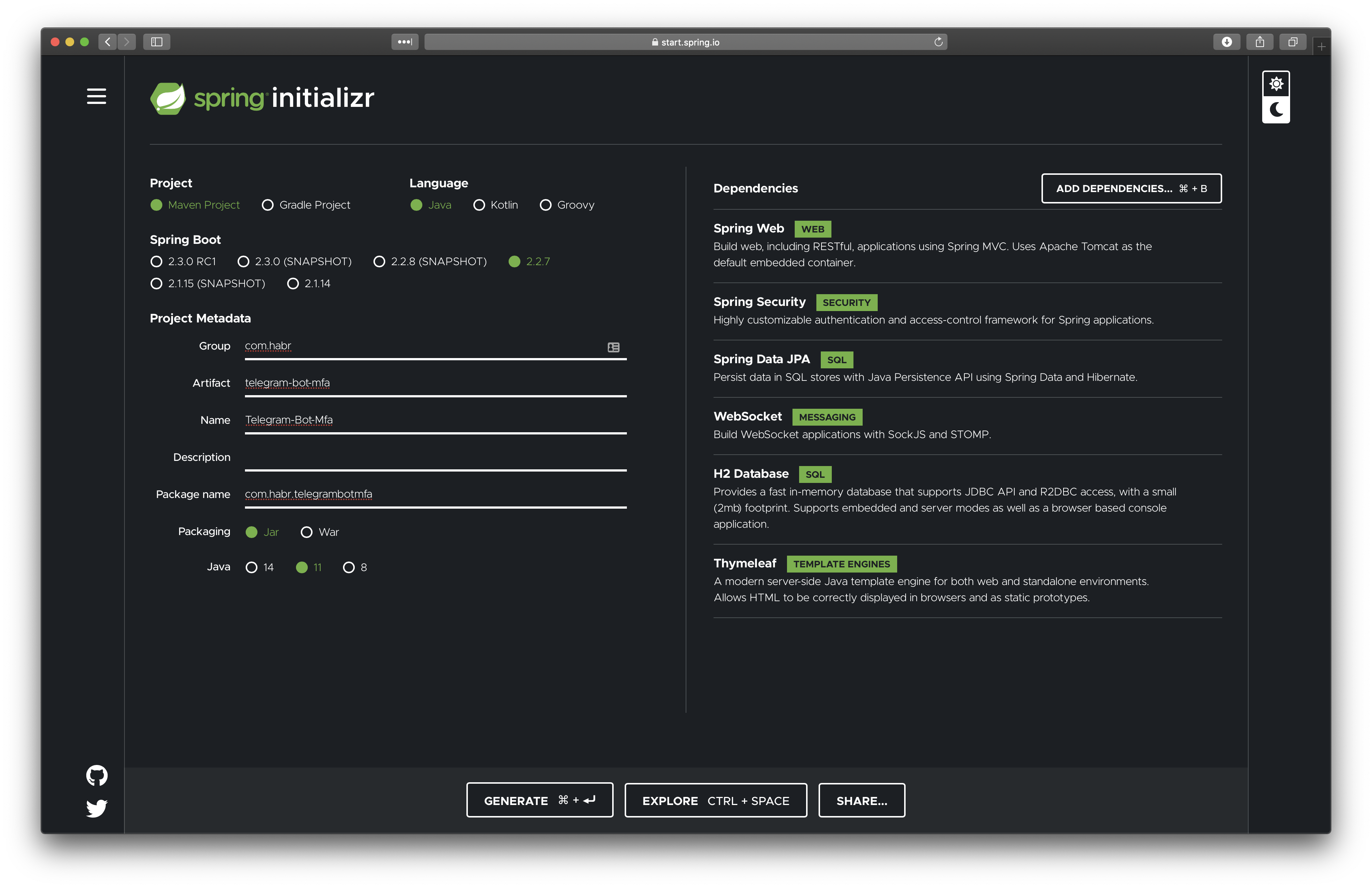Click the Add Dependencies button
1372x888 pixels.
[x=1131, y=188]
